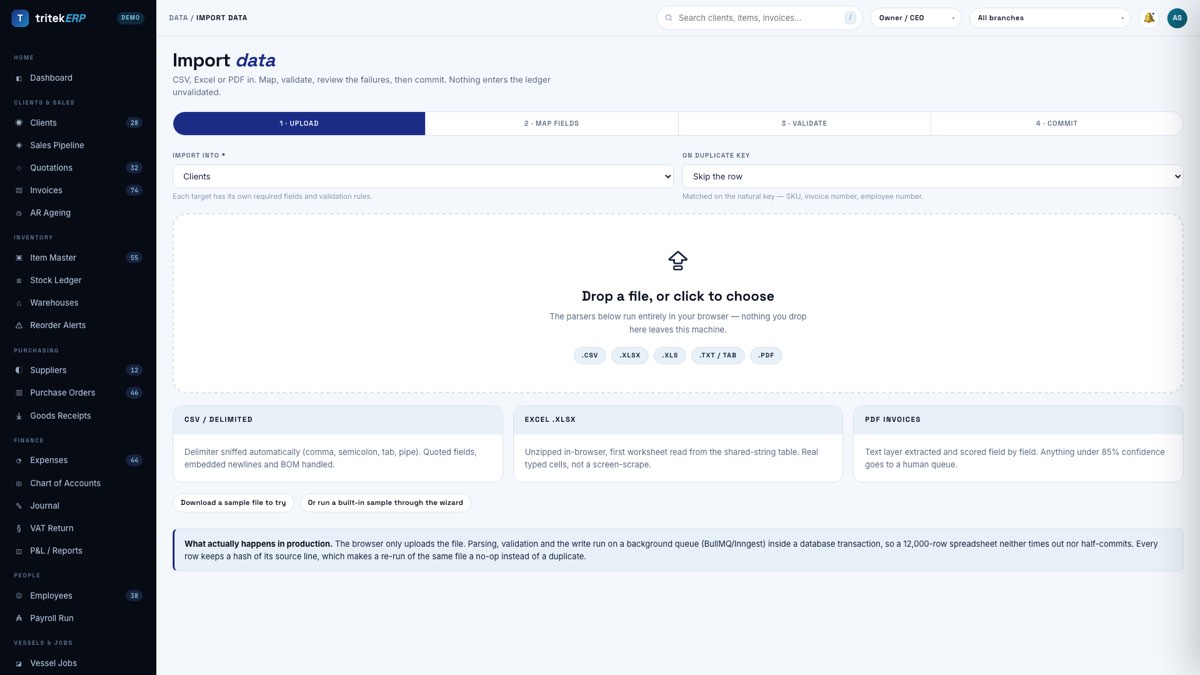Screen dimensions: 1200x675
Task: Click the Drop a file, or click to choose area
Action: (x=678, y=303)
